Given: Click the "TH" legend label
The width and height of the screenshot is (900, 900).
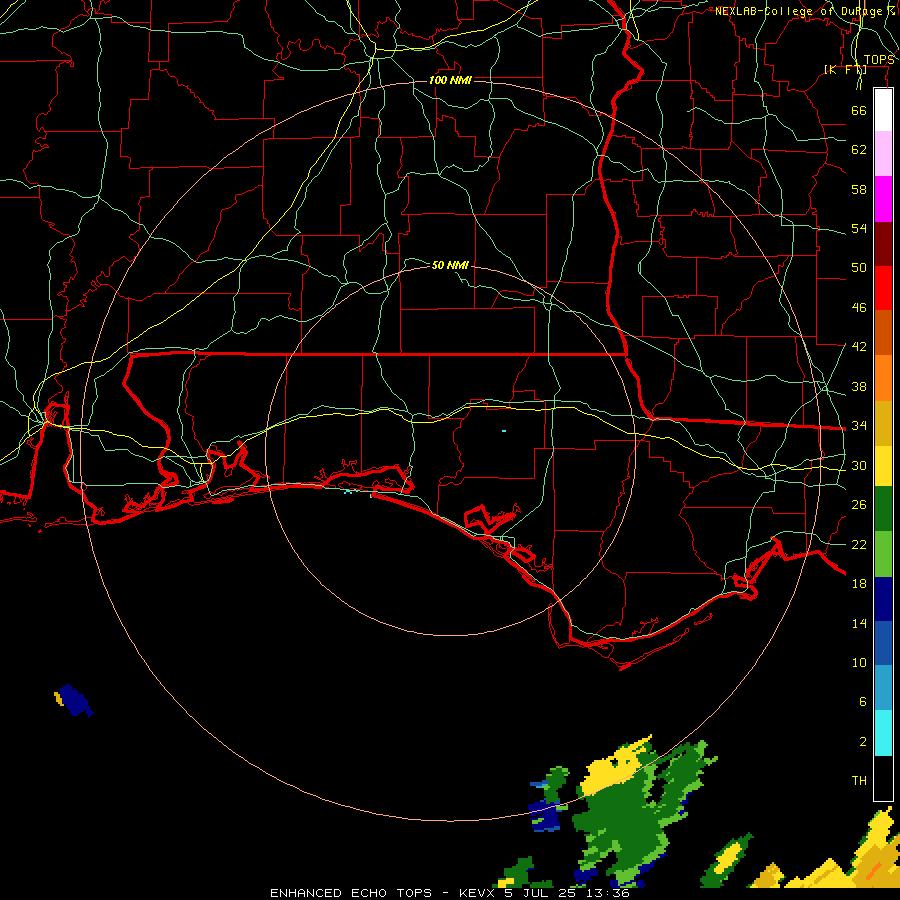Looking at the screenshot, I should [x=859, y=781].
